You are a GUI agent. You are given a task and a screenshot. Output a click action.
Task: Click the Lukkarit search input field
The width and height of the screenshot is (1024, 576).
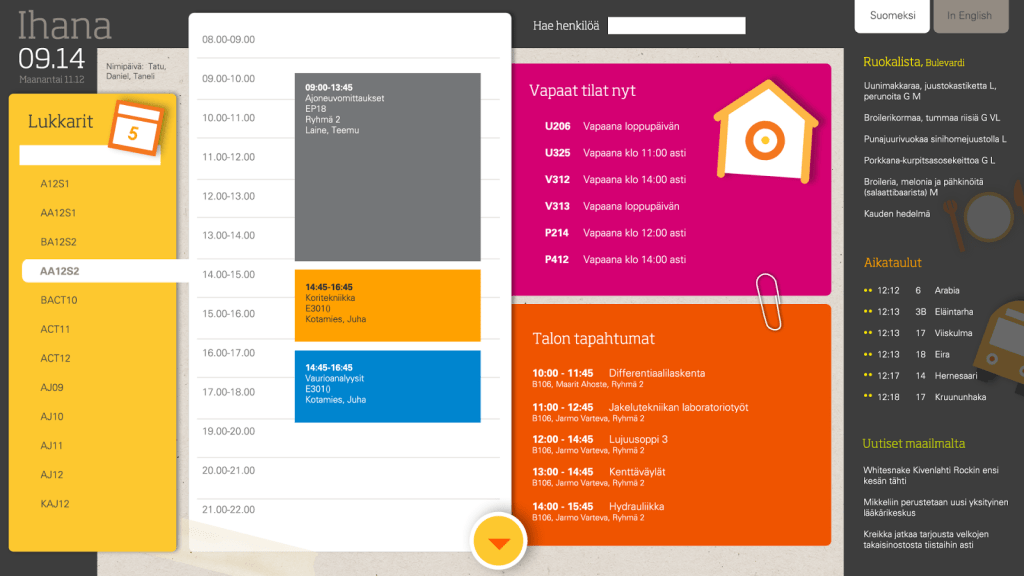click(90, 156)
